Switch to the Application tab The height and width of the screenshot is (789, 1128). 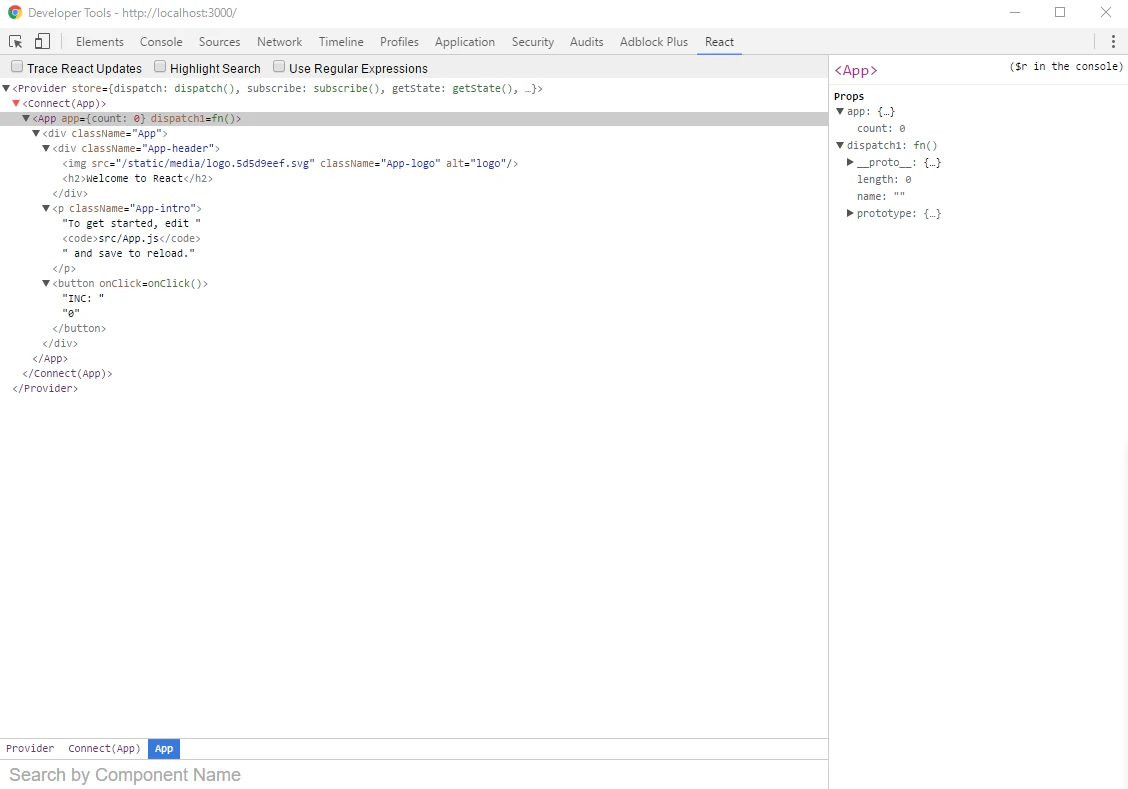(x=465, y=42)
